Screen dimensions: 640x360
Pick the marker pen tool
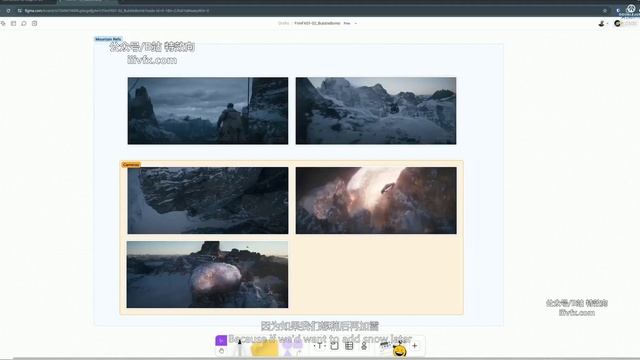240,348
